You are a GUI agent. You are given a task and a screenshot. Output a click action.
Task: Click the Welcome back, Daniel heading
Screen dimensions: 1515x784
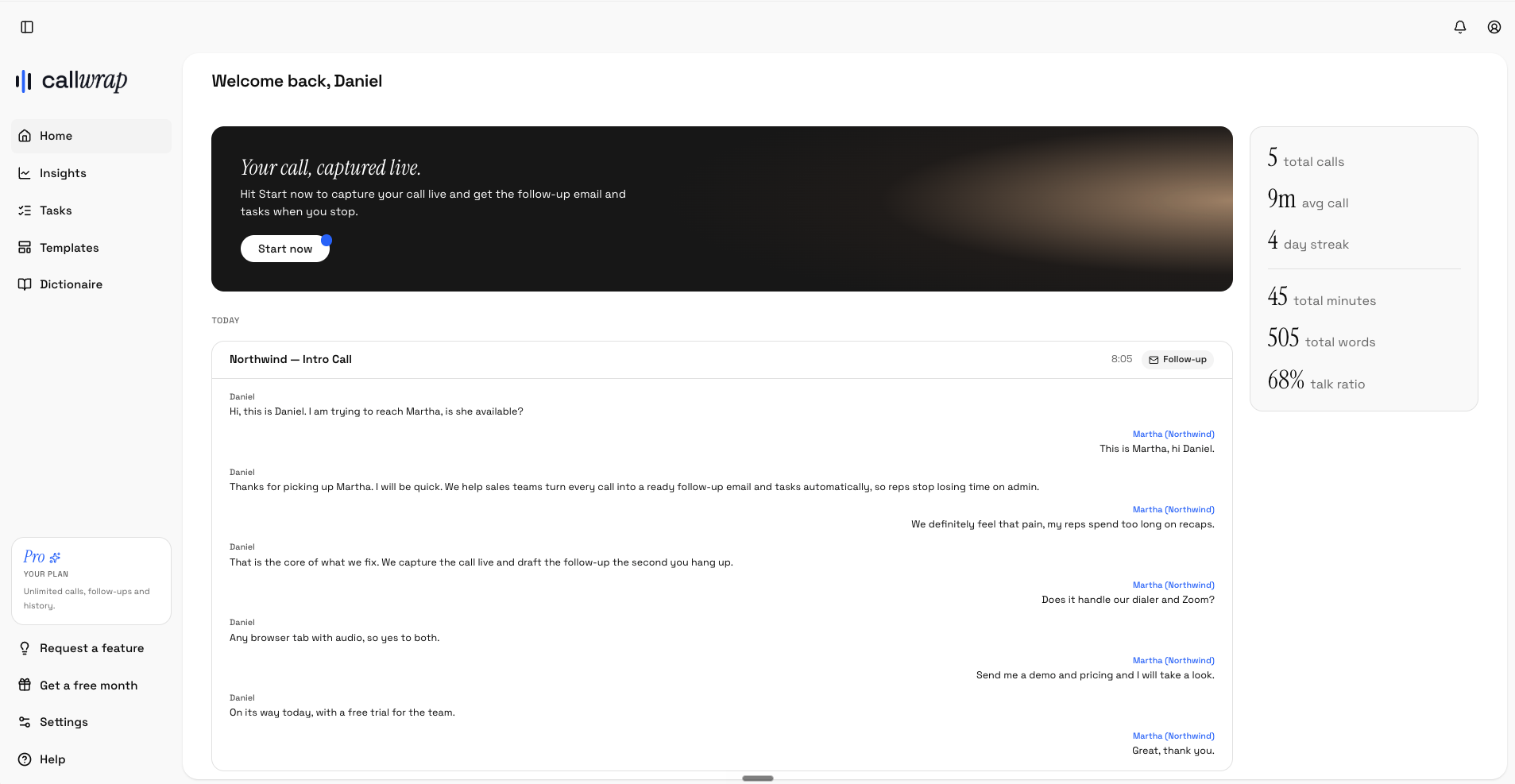click(x=297, y=81)
